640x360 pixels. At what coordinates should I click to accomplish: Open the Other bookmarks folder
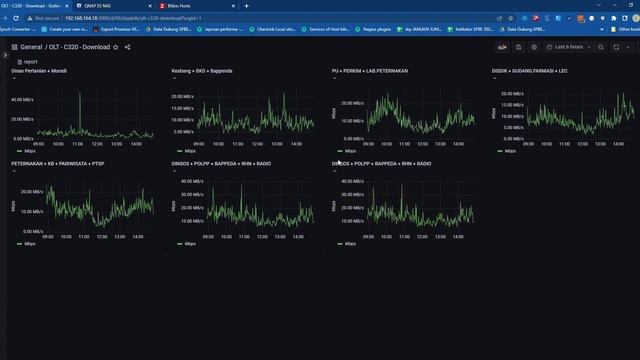tap(625, 29)
